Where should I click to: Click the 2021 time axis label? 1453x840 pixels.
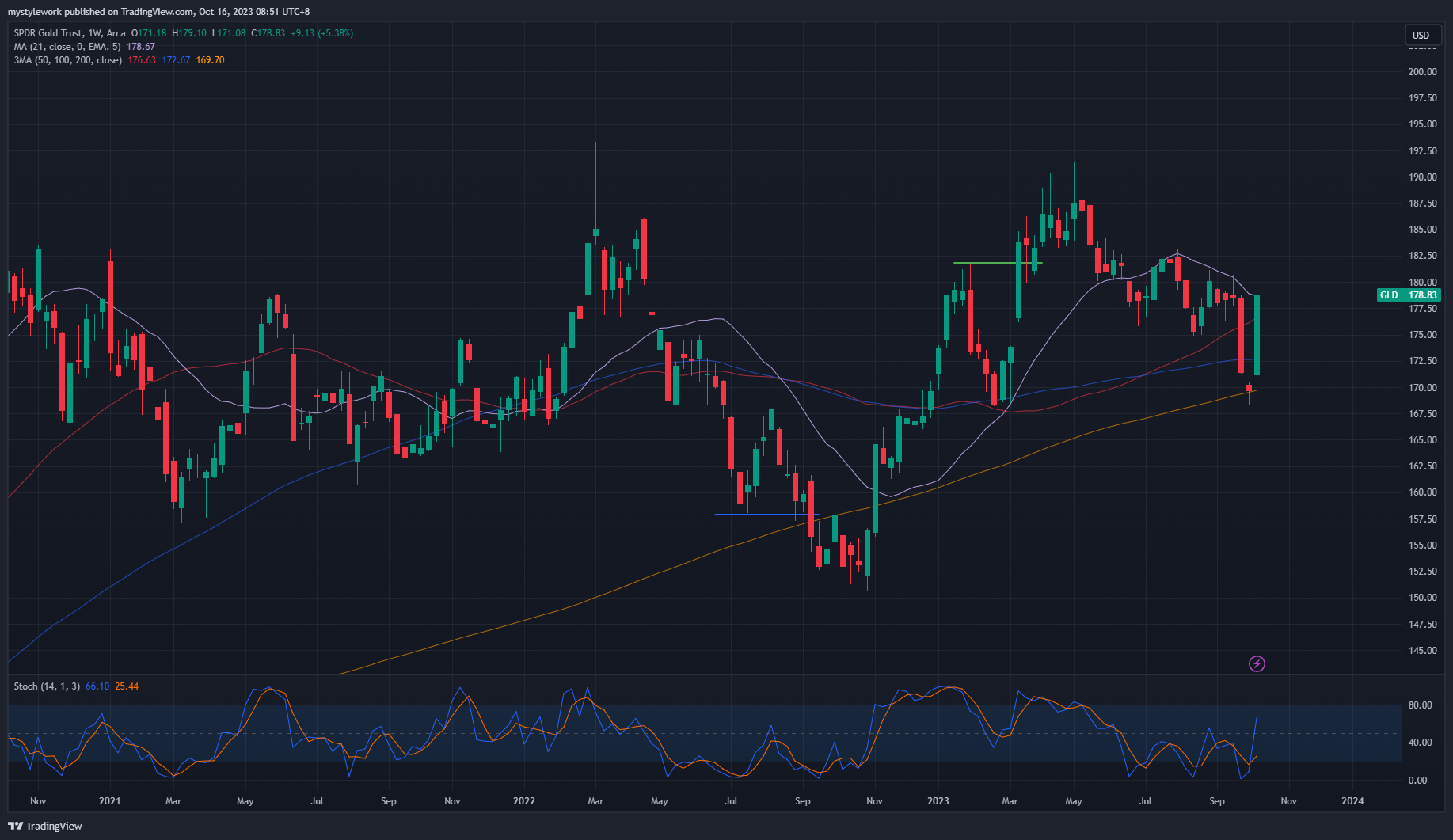coord(109,801)
